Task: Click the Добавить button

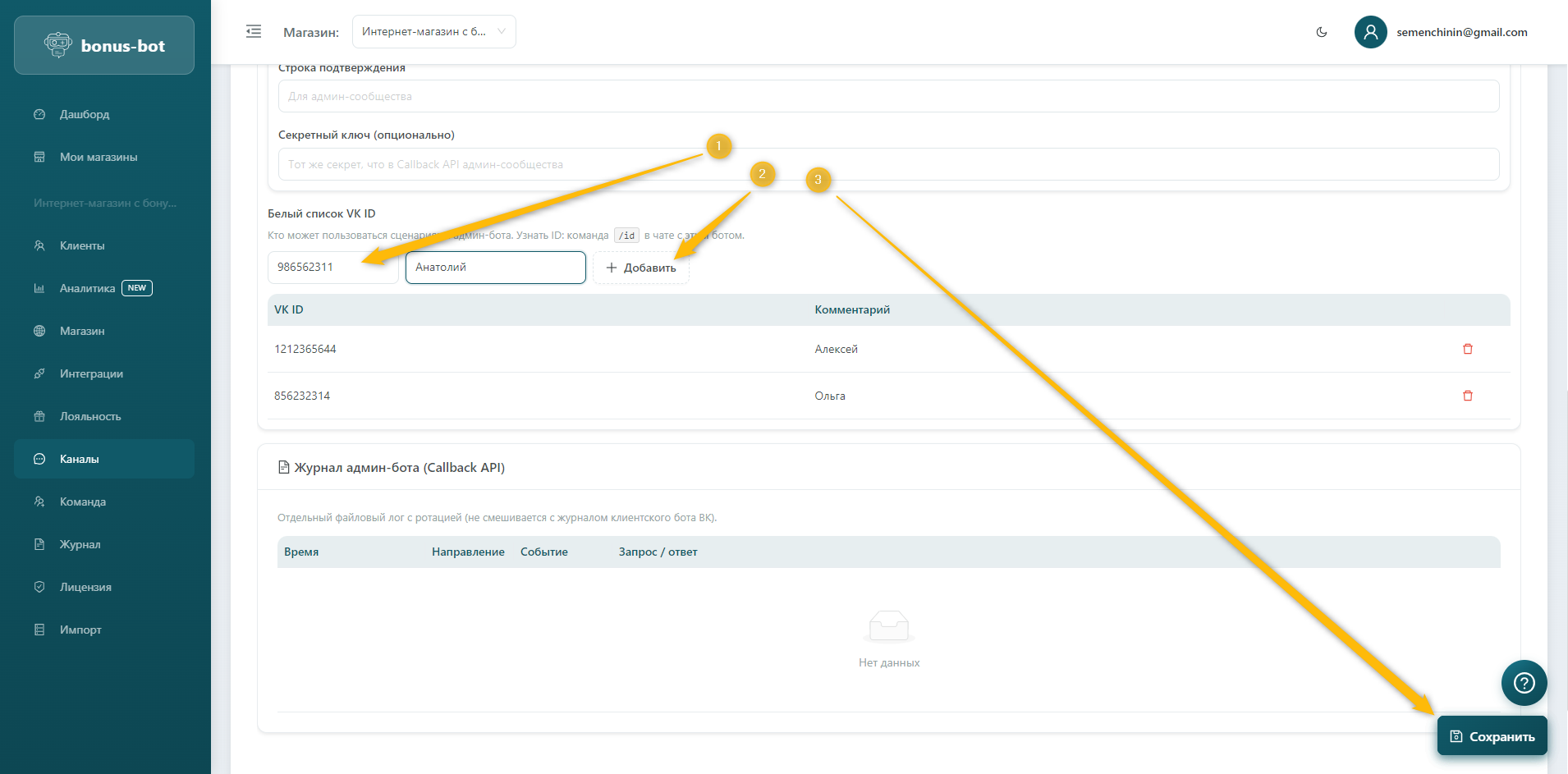Action: tap(640, 268)
